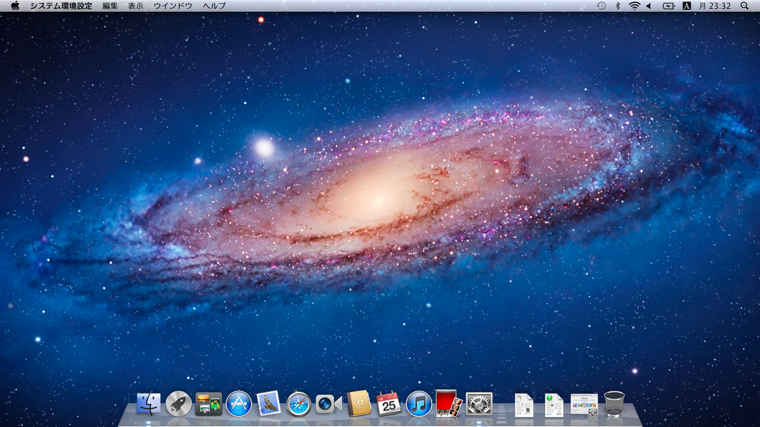
Task: Open the input source 'A' menu
Action: [x=686, y=6]
